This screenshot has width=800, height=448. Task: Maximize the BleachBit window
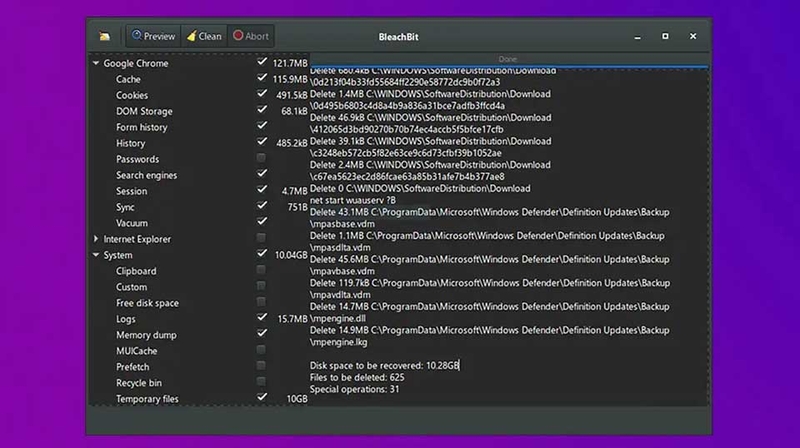pyautogui.click(x=665, y=36)
